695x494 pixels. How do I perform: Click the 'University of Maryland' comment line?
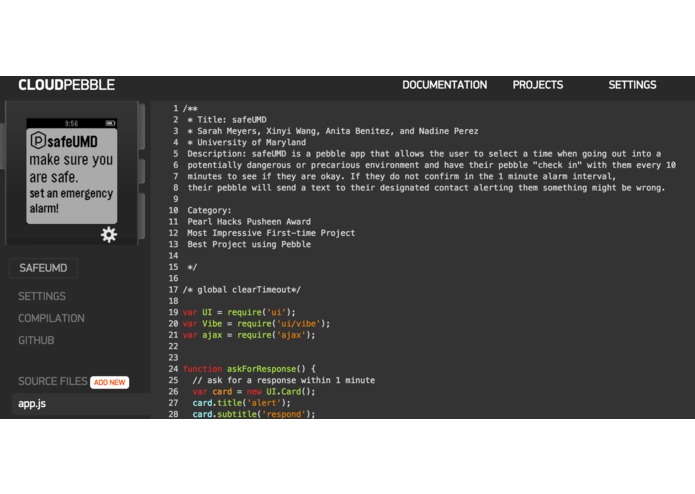pos(246,142)
